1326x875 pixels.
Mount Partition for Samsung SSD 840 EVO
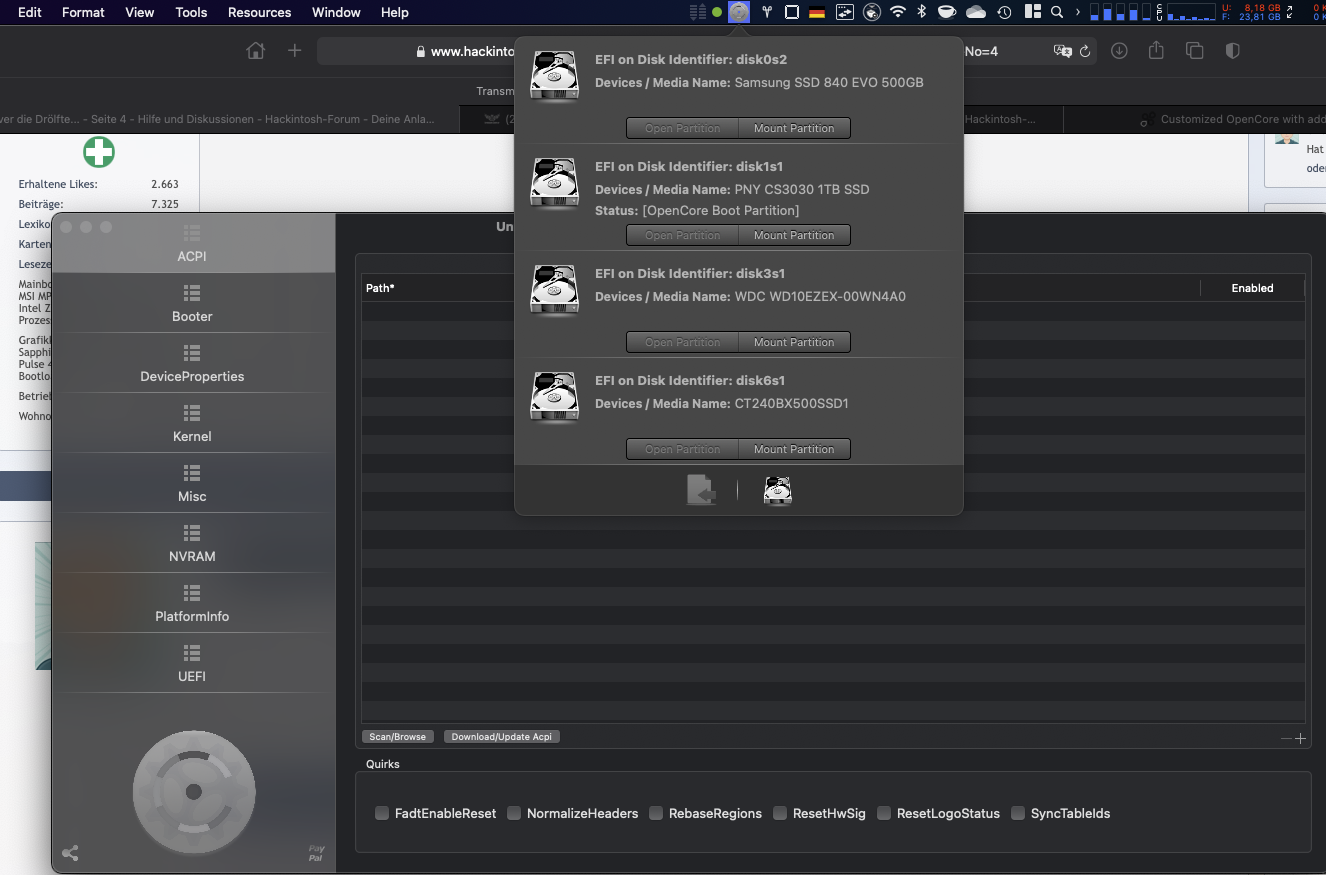794,128
